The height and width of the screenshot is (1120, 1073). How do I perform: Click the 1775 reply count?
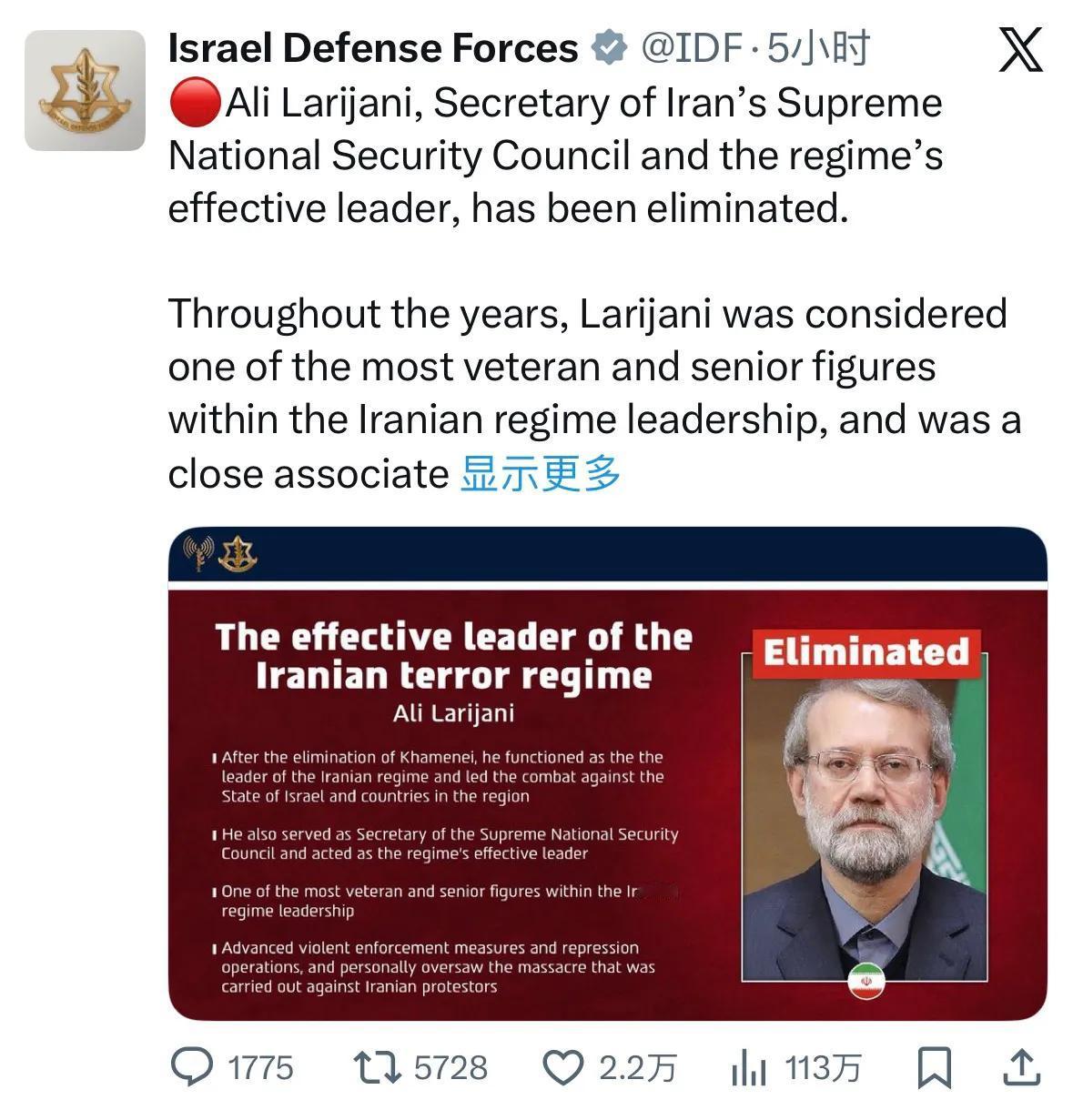point(260,1067)
